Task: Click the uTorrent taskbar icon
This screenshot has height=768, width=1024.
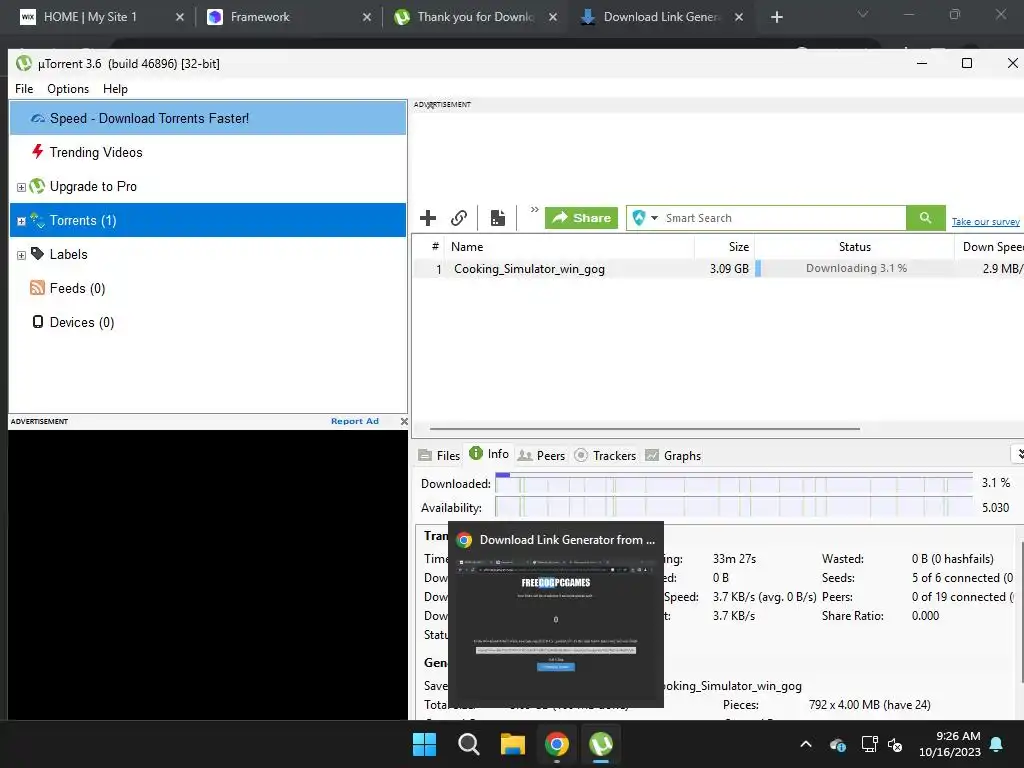Action: (x=601, y=744)
